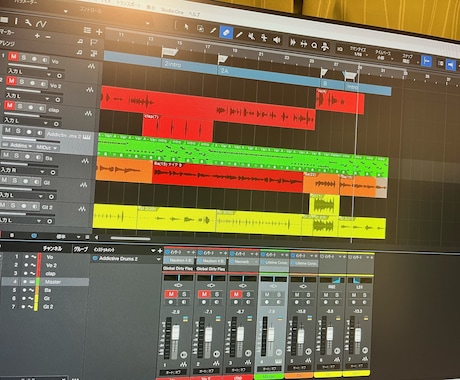Viewport: 460px width, 380px height.
Task: Mute the Ba track in arrangement
Action: point(6,155)
